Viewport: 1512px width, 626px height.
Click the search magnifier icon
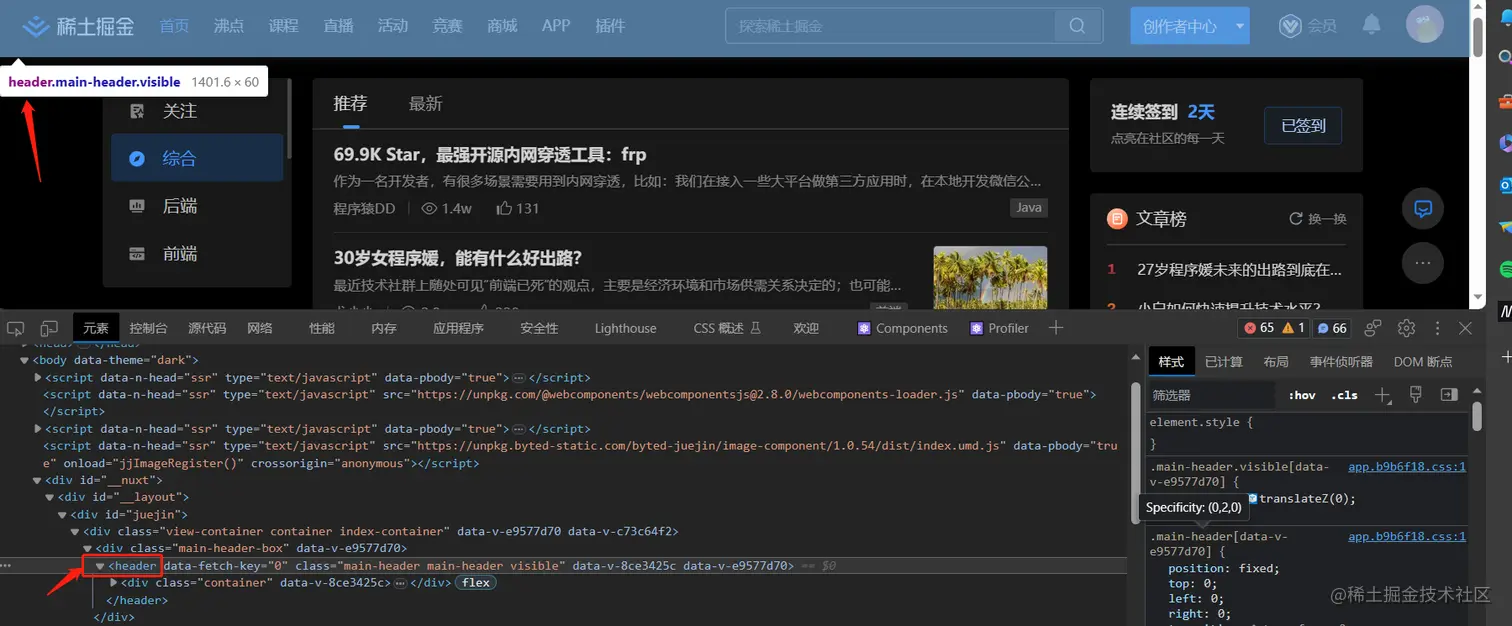click(1077, 26)
